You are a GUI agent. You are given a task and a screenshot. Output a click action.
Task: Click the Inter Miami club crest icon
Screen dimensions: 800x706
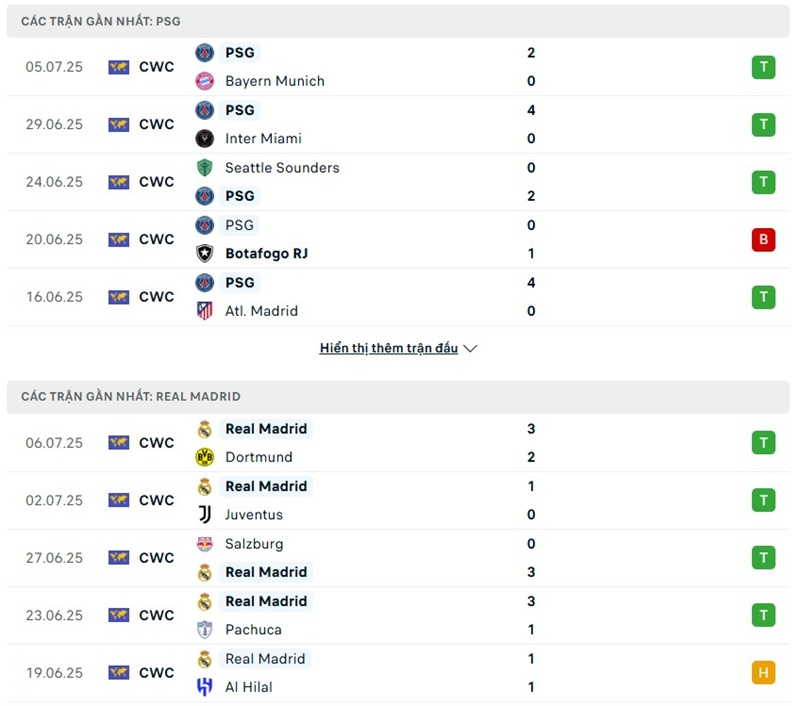click(205, 139)
